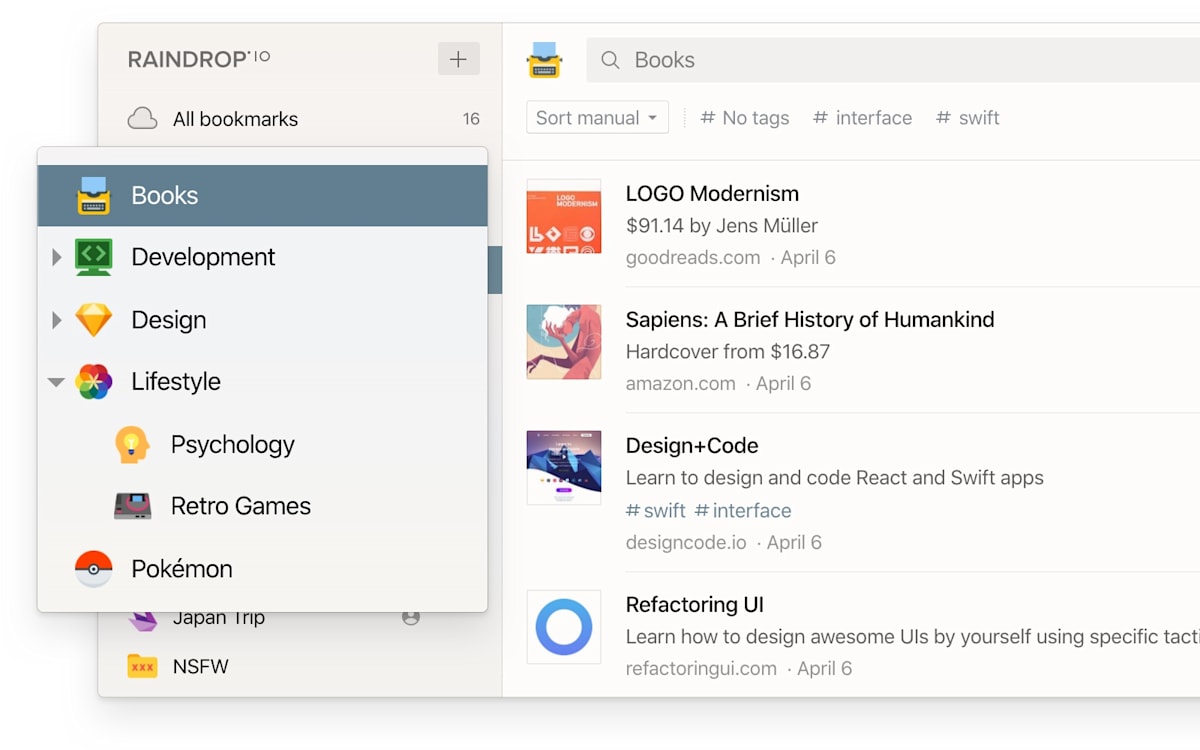Viewport: 1200px width, 750px height.
Task: Click the NSFW folder icon
Action: (x=143, y=666)
